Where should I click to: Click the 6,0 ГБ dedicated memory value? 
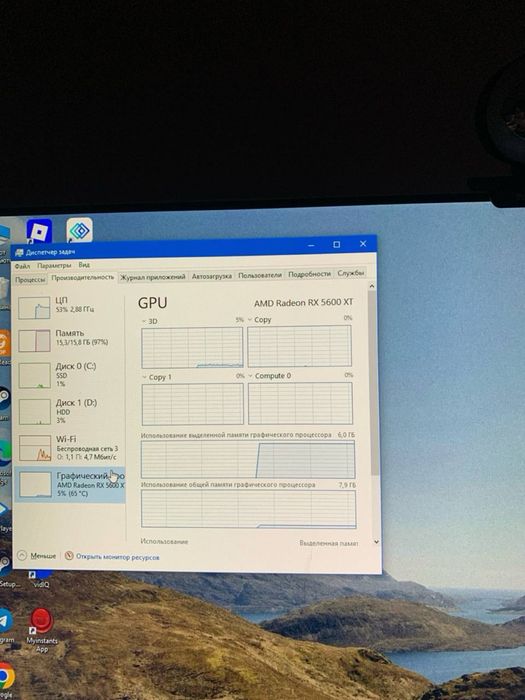click(x=346, y=434)
